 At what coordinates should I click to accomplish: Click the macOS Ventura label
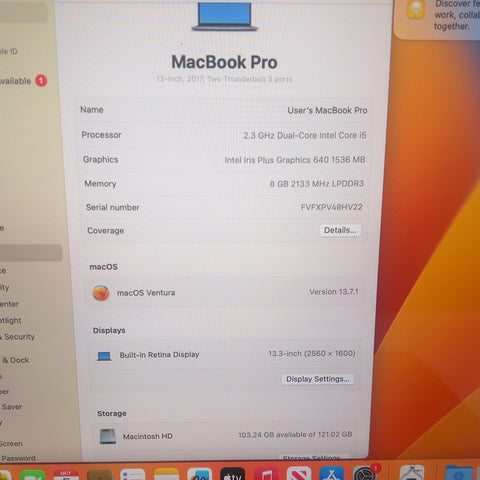click(x=146, y=293)
